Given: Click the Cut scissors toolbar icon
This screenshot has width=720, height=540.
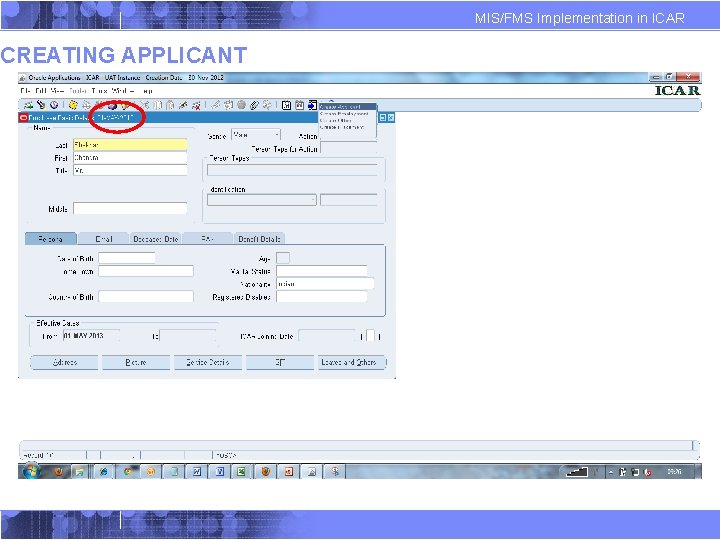Looking at the screenshot, I should pos(145,105).
